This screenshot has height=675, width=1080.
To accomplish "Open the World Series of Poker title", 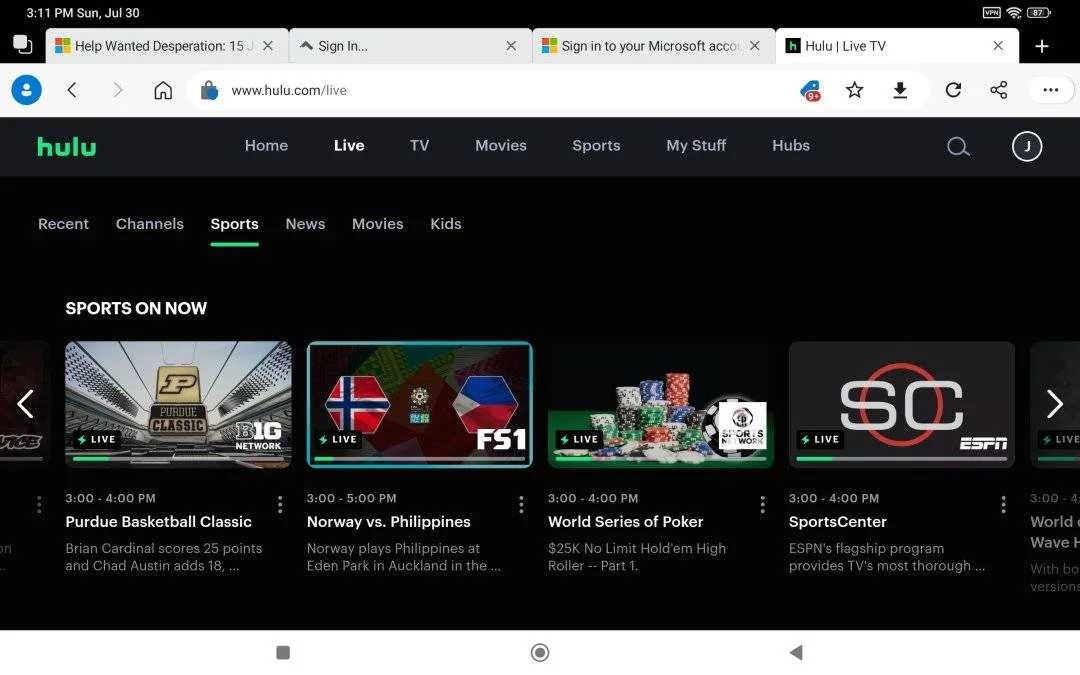I will 625,522.
